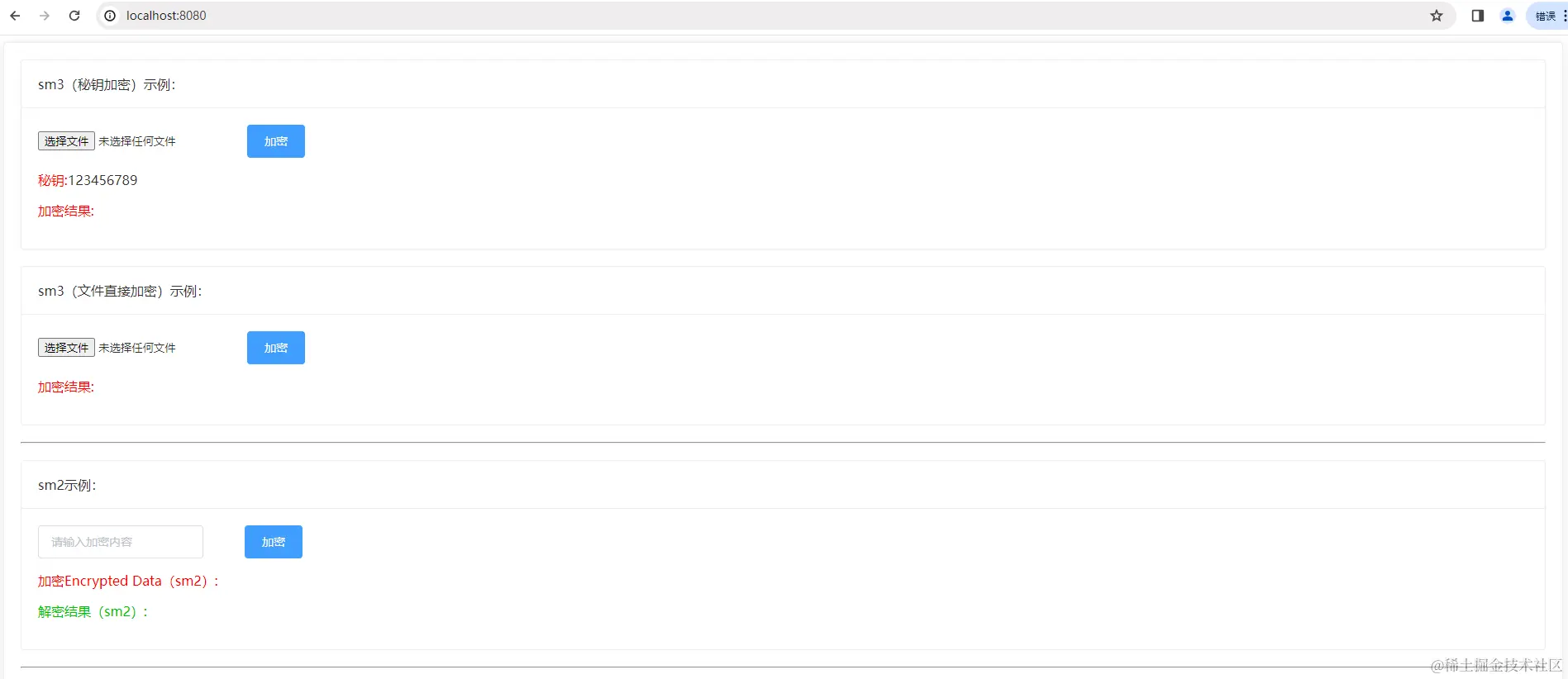This screenshot has width=1568, height=679.
Task: Click the 秘钥:123456789 text
Action: (88, 180)
